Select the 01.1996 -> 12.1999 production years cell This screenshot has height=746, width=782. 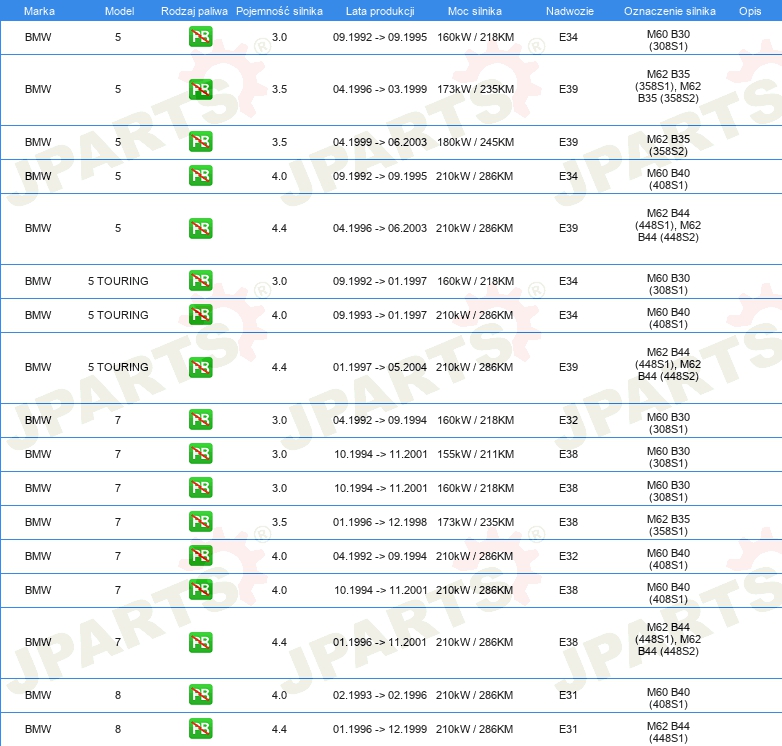pyautogui.click(x=380, y=729)
